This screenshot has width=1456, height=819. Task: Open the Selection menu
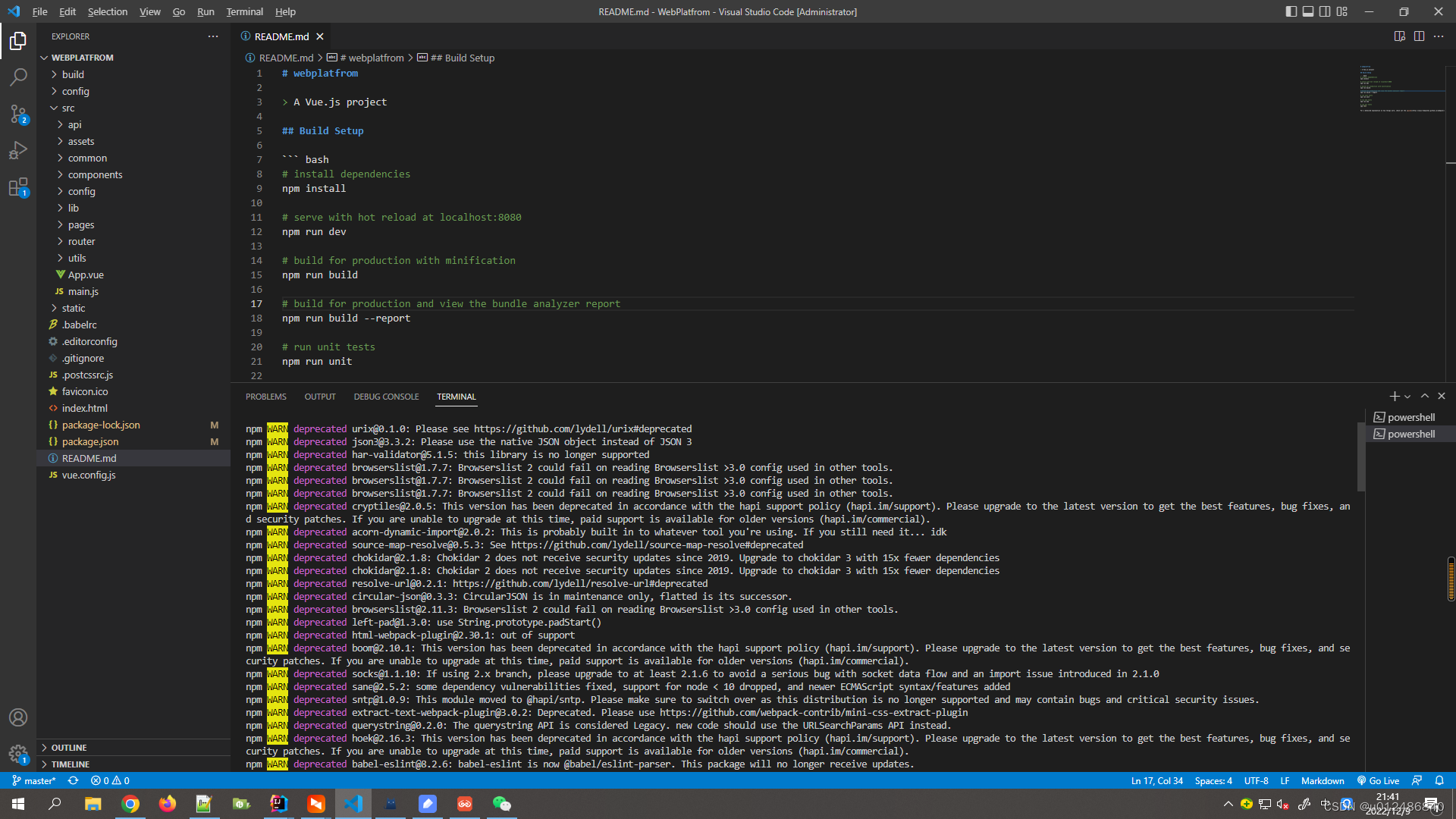(108, 11)
